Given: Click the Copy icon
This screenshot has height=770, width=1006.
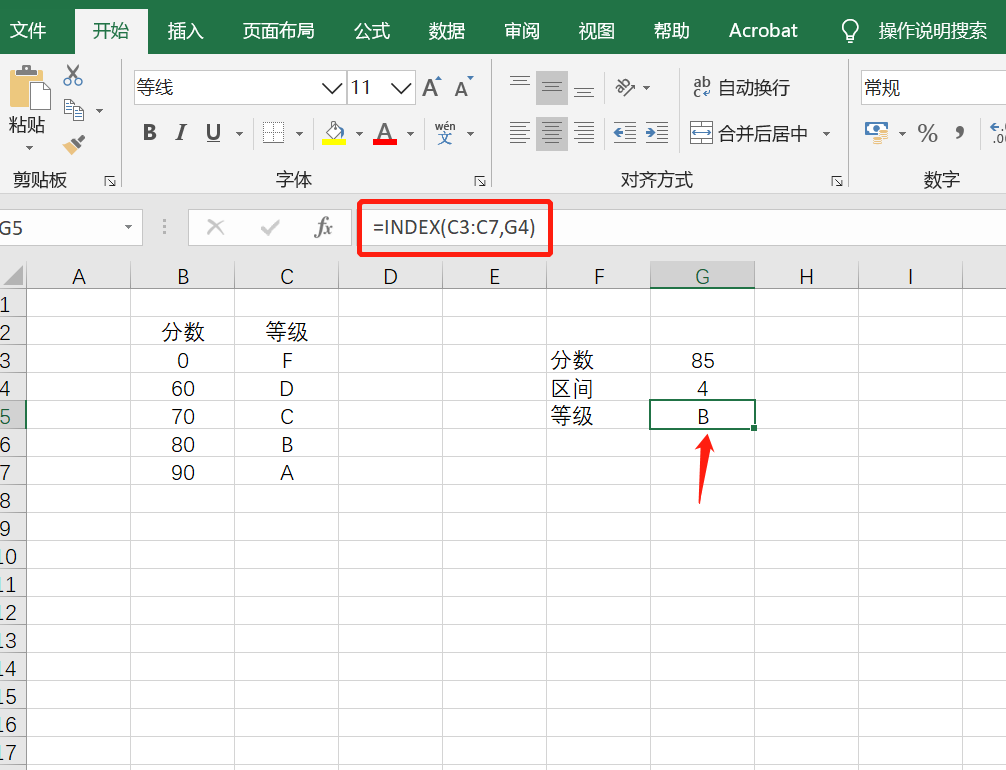Looking at the screenshot, I should 72,108.
